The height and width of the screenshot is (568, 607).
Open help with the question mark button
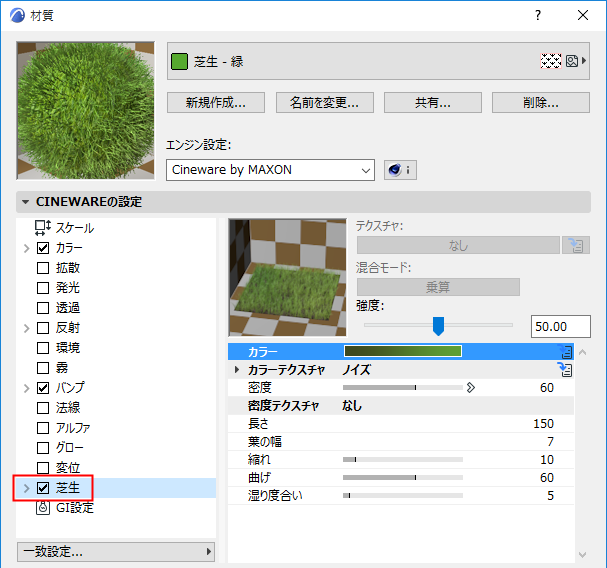pos(538,15)
